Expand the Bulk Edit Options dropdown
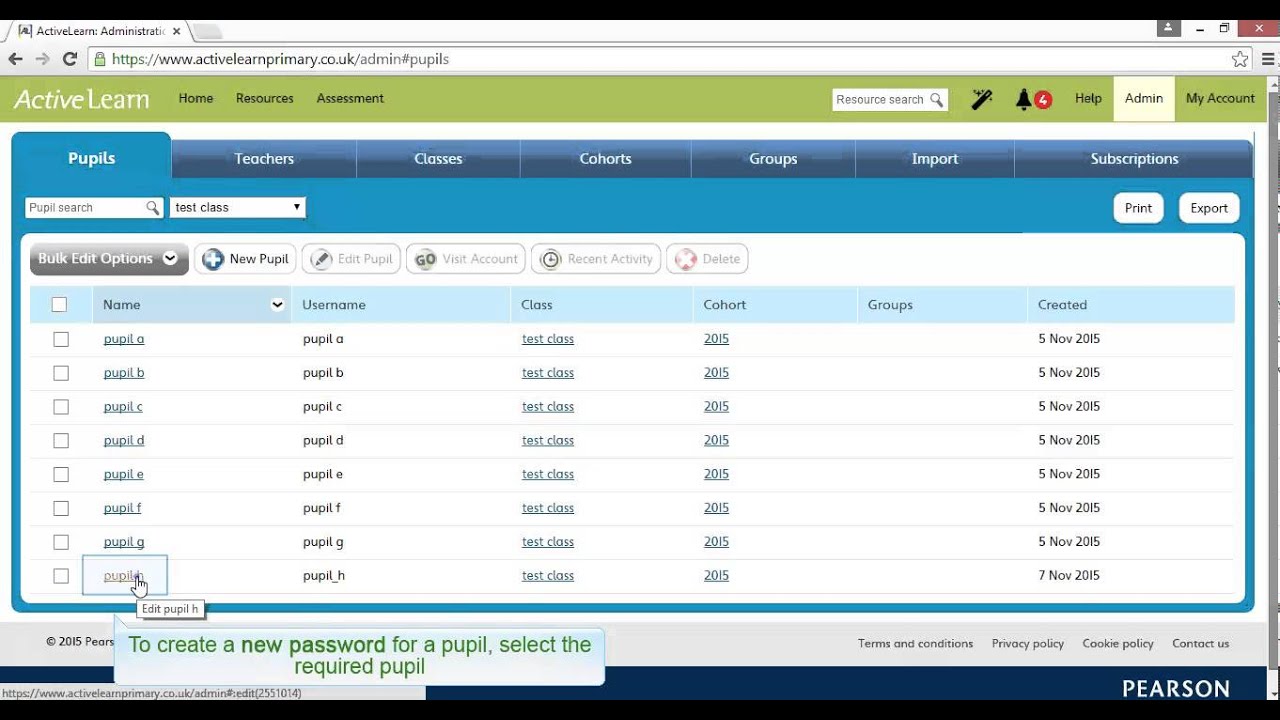 (109, 259)
